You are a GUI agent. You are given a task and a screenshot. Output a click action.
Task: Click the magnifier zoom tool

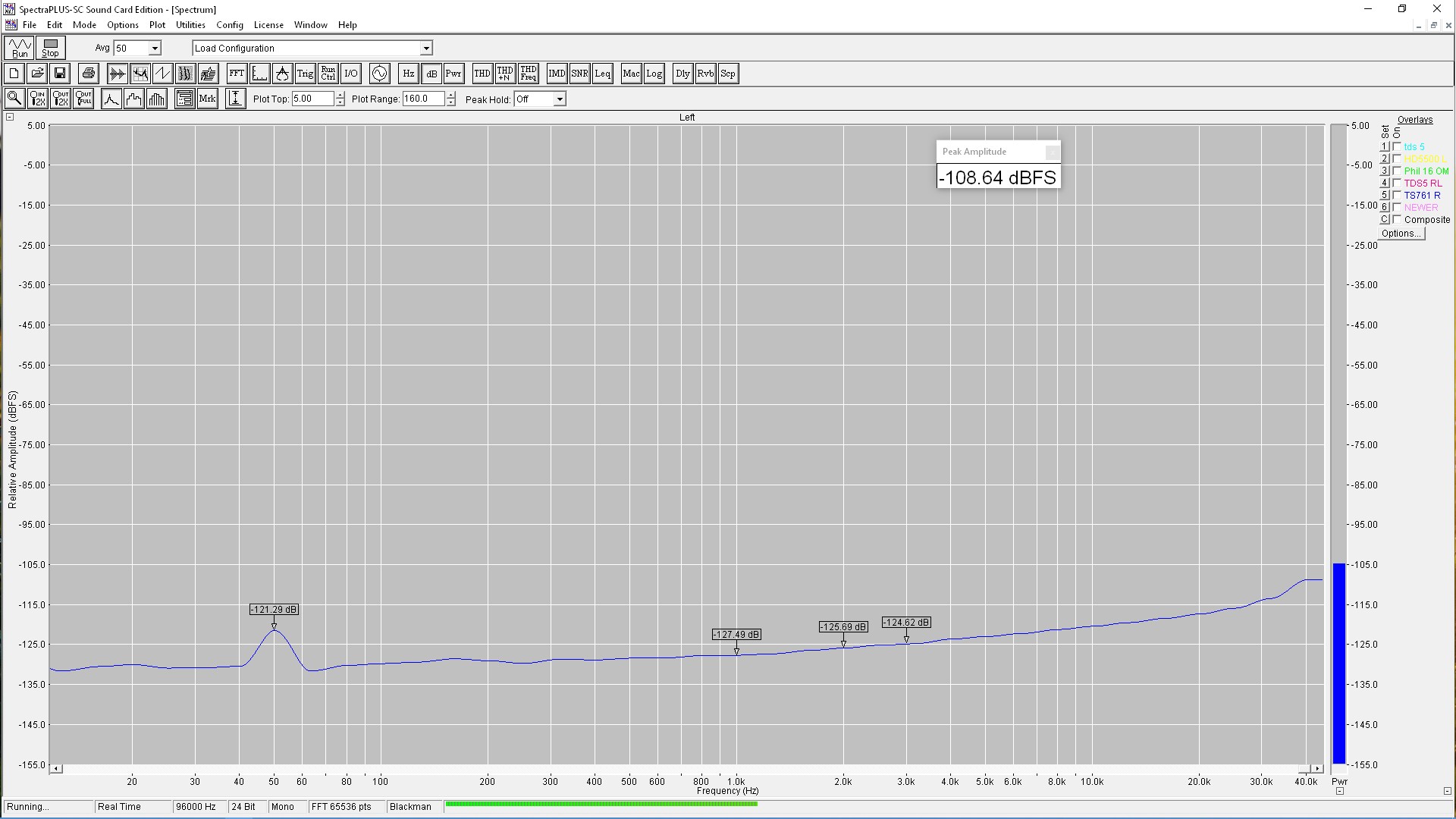[14, 99]
